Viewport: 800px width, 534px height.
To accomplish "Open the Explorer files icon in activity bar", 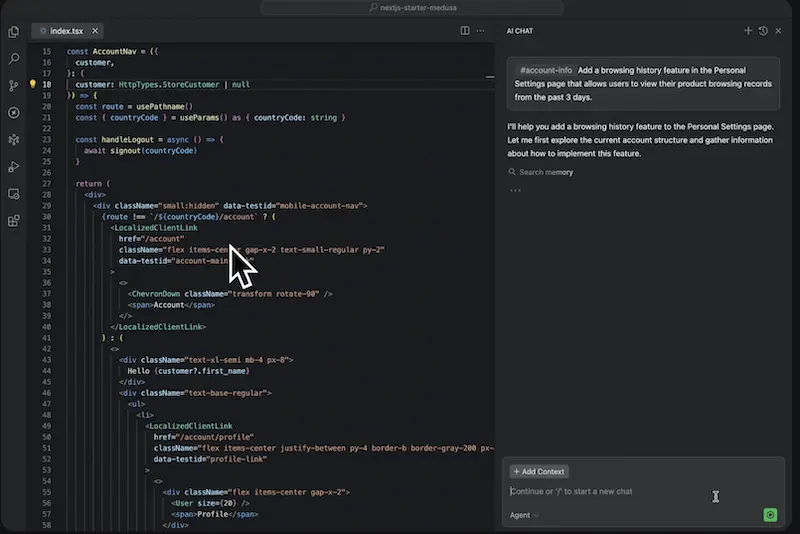I will [x=14, y=32].
